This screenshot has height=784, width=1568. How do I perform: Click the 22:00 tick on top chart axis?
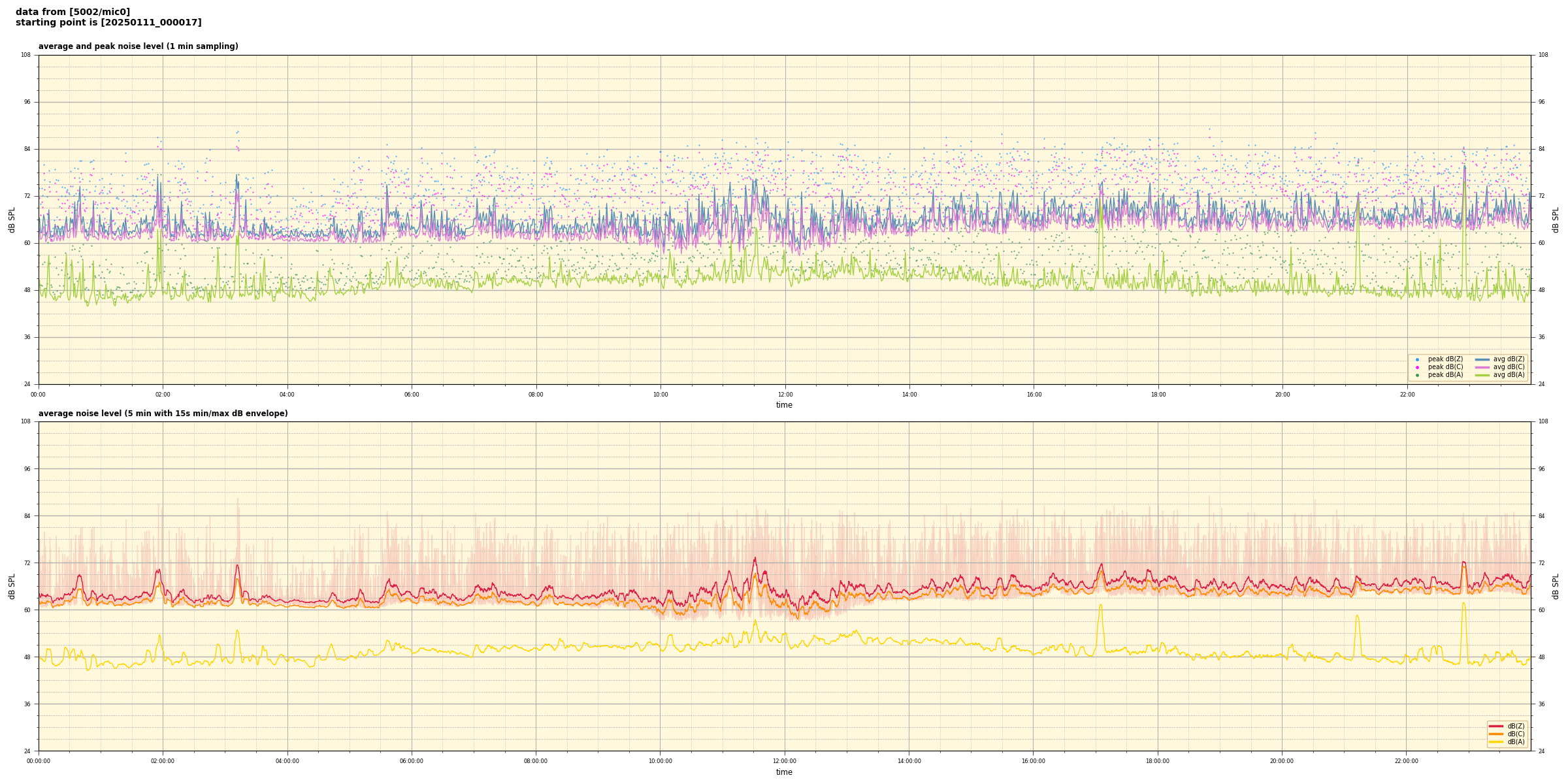pos(1407,395)
